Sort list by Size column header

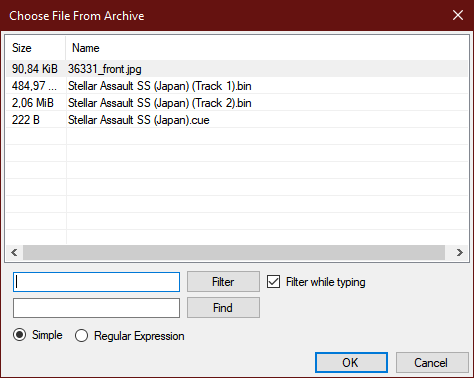point(36,48)
